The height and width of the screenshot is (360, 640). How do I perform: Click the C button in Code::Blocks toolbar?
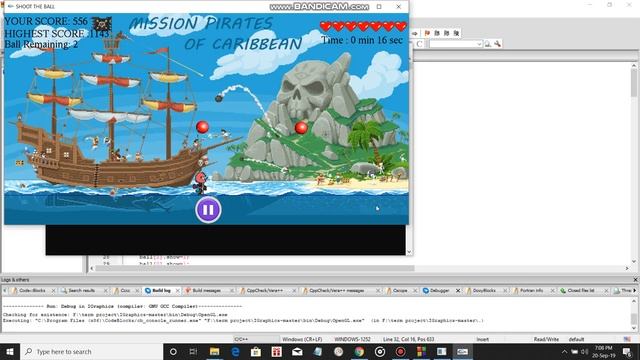(419, 44)
